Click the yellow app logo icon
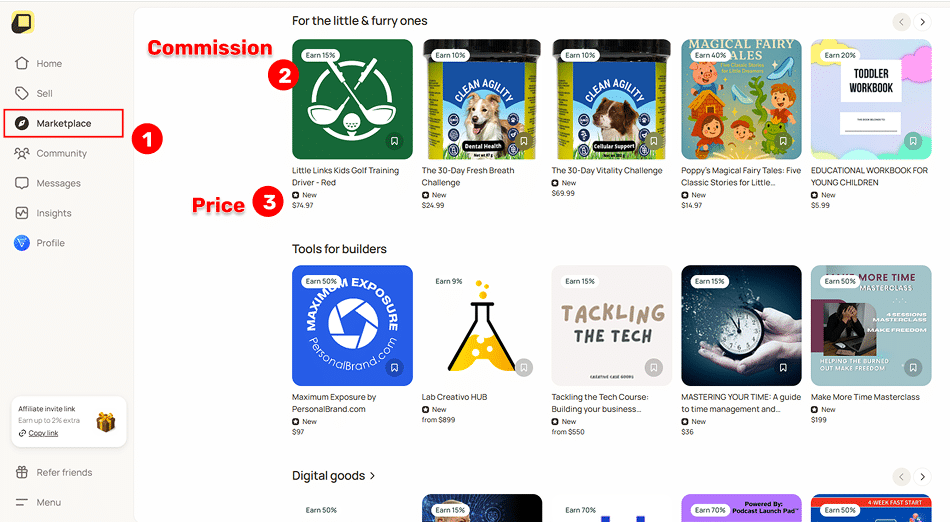This screenshot has width=950, height=523. tap(23, 22)
